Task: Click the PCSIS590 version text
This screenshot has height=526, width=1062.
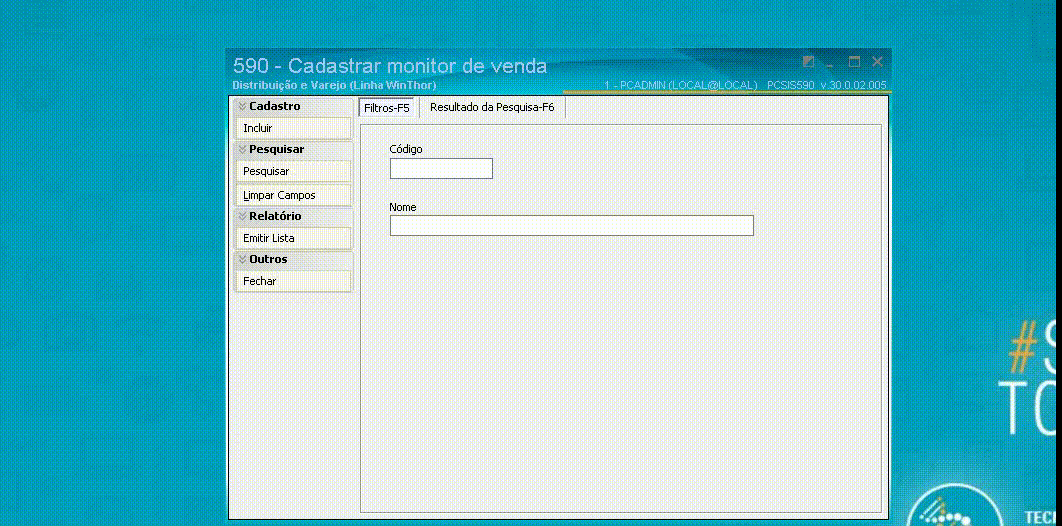Action: (826, 85)
